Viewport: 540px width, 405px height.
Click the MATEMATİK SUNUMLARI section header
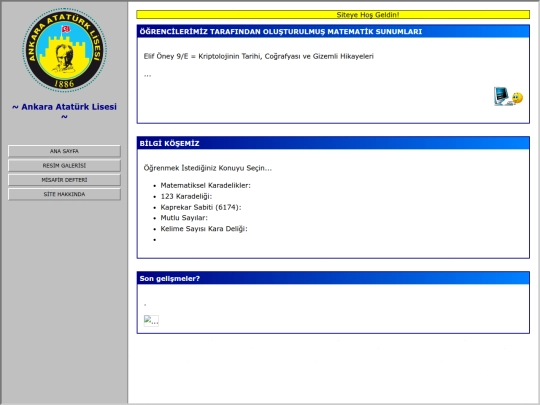coord(333,31)
